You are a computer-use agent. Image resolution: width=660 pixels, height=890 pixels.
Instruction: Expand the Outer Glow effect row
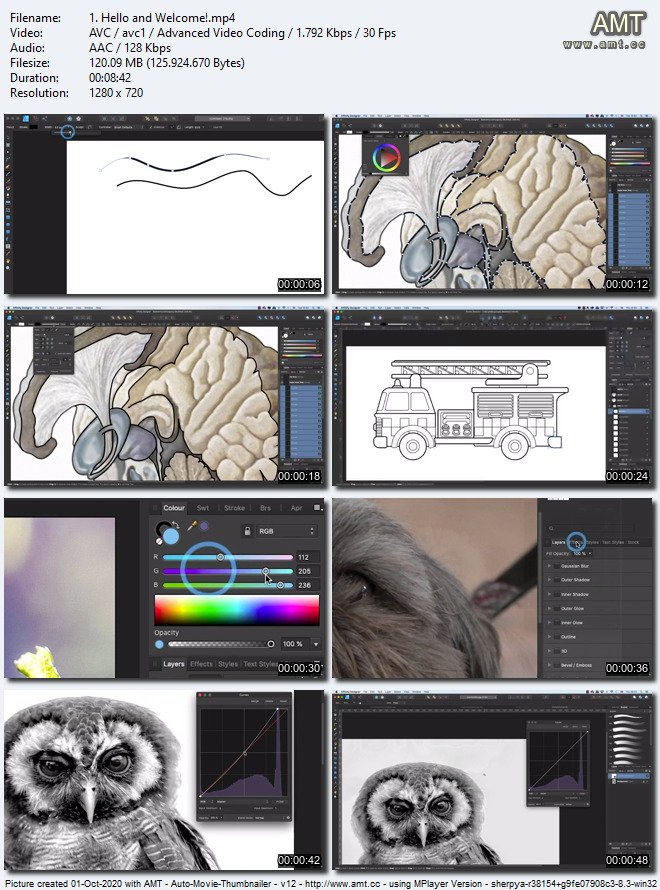pos(549,608)
